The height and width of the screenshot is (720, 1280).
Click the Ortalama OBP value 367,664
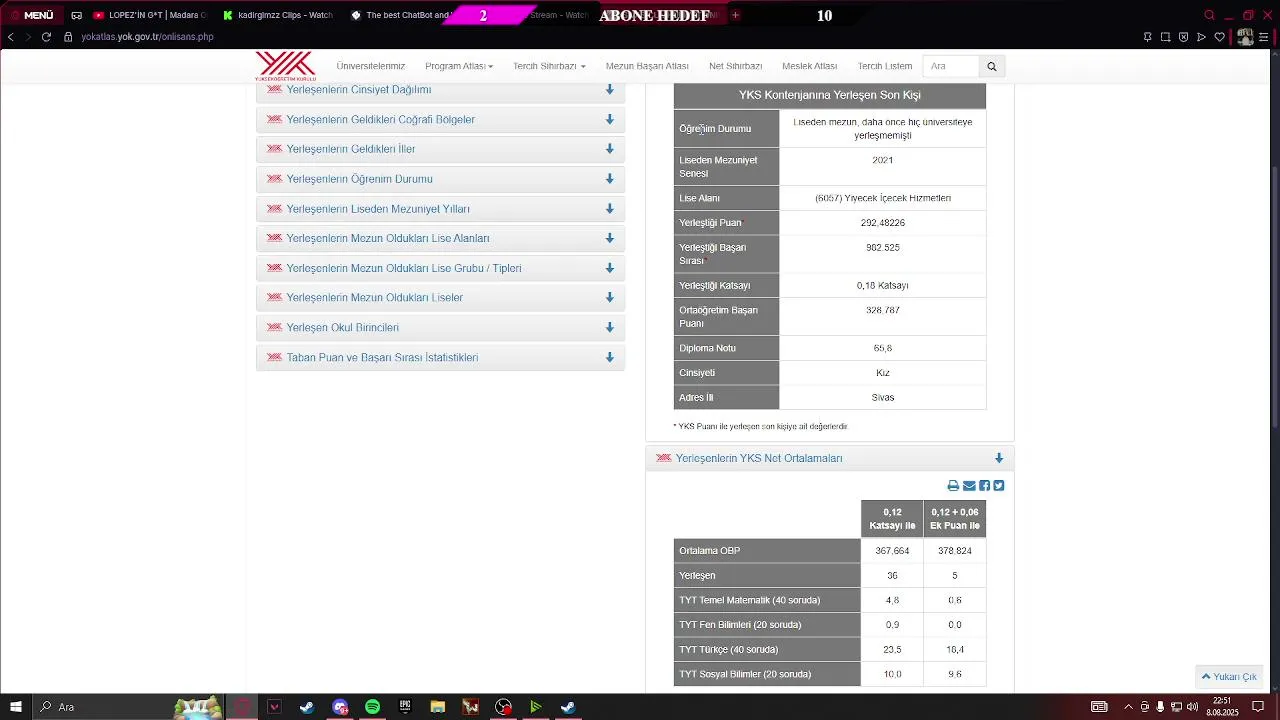pos(892,551)
